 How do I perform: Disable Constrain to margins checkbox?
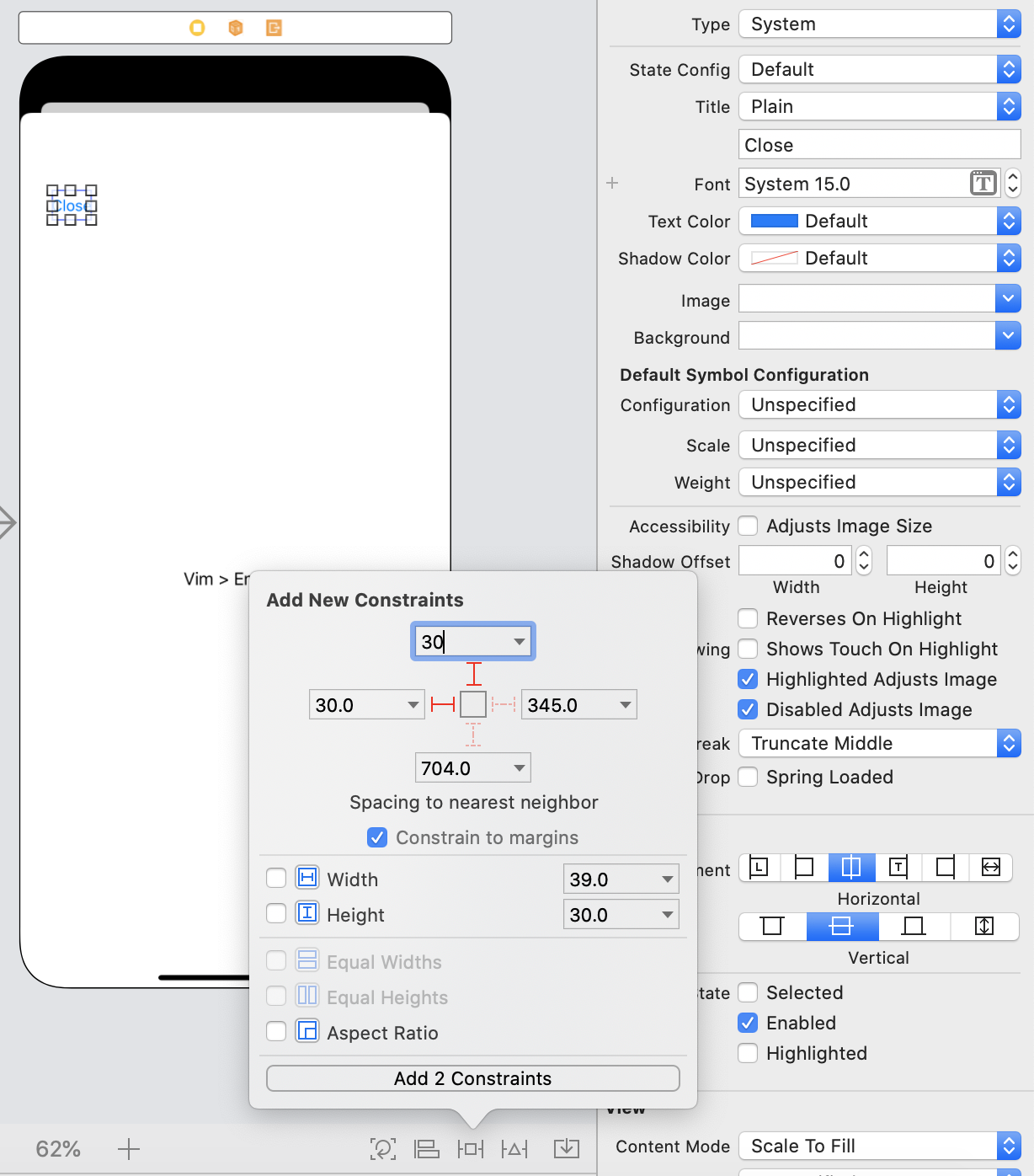[x=377, y=837]
